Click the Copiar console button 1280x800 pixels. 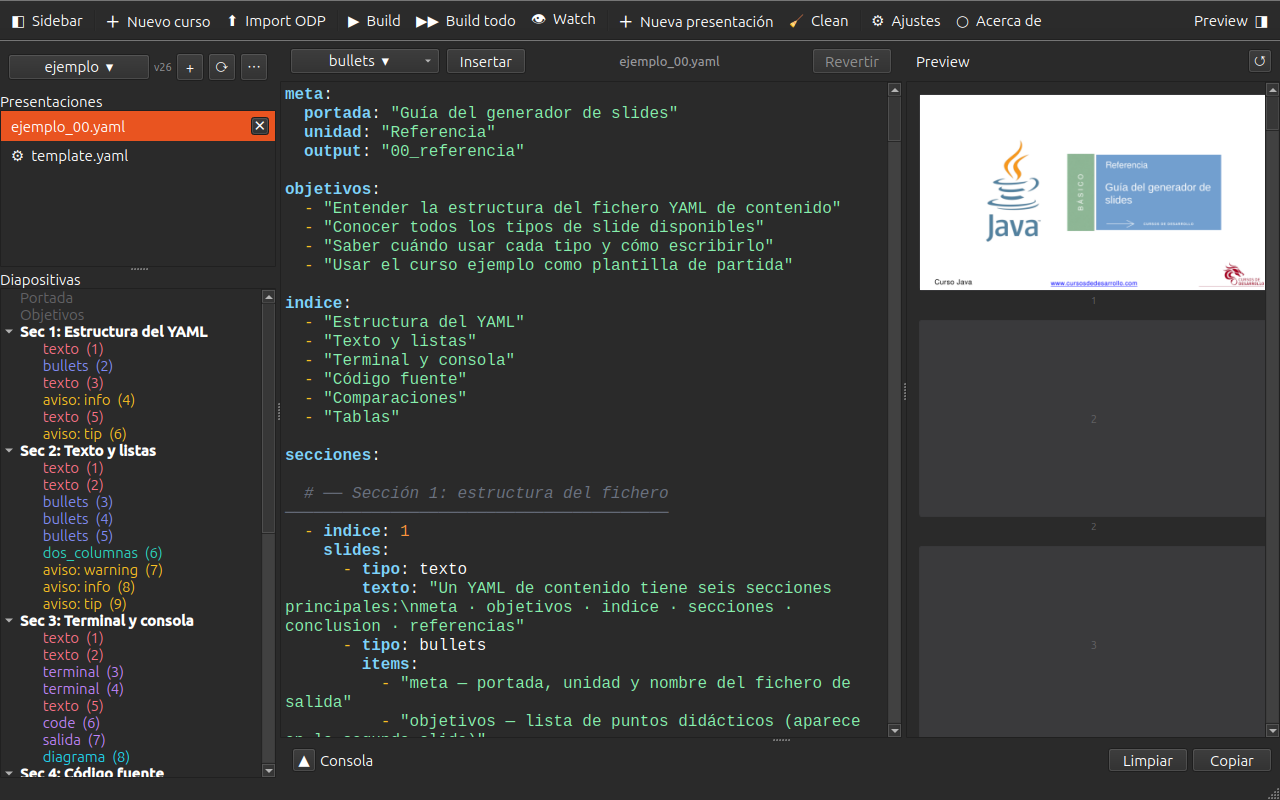1232,761
